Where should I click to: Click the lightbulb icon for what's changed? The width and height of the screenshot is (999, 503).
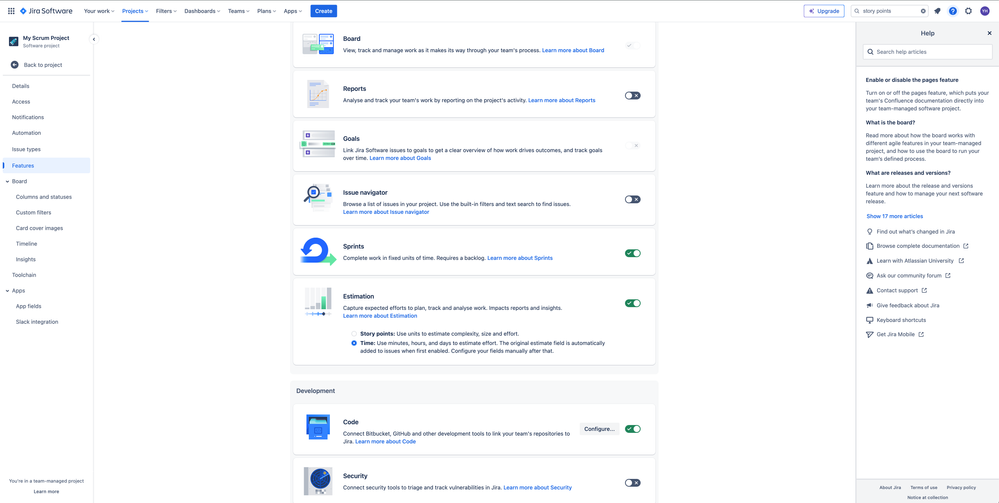tap(870, 231)
